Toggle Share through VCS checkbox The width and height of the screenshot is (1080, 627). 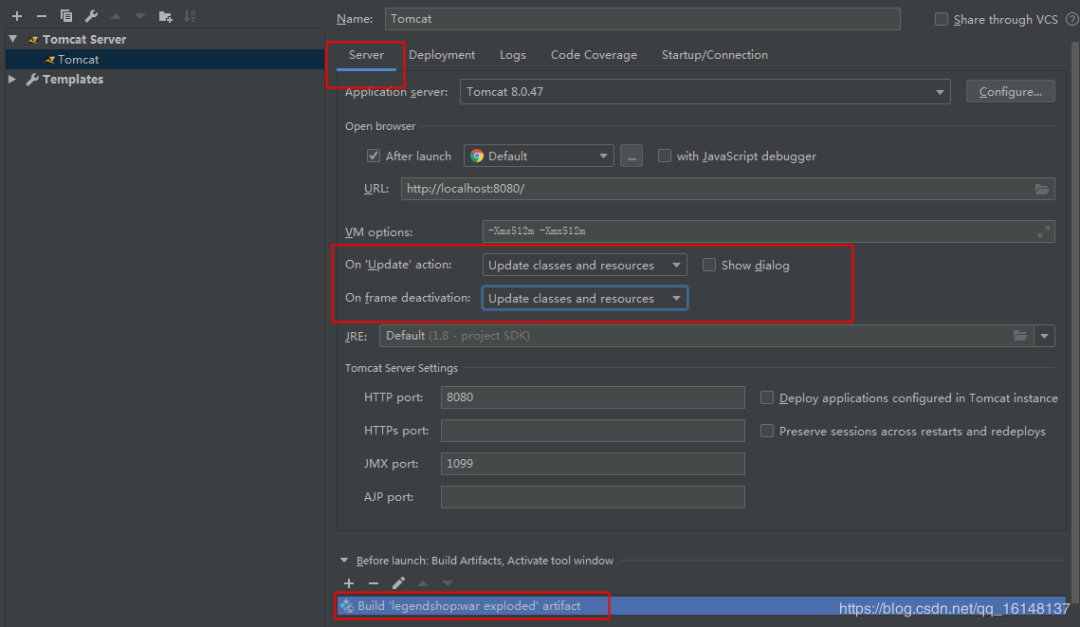[941, 19]
